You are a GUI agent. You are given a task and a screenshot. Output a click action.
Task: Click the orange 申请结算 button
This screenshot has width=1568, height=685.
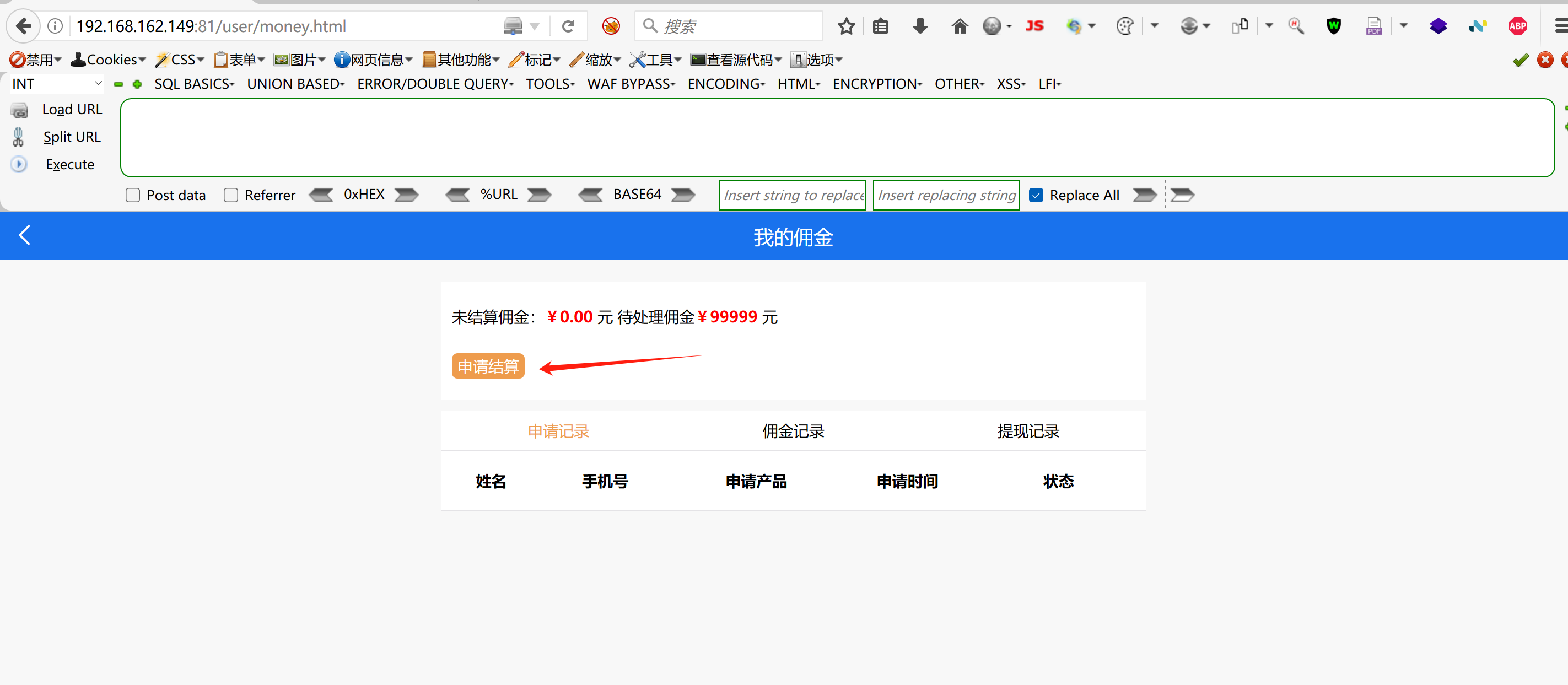point(488,366)
